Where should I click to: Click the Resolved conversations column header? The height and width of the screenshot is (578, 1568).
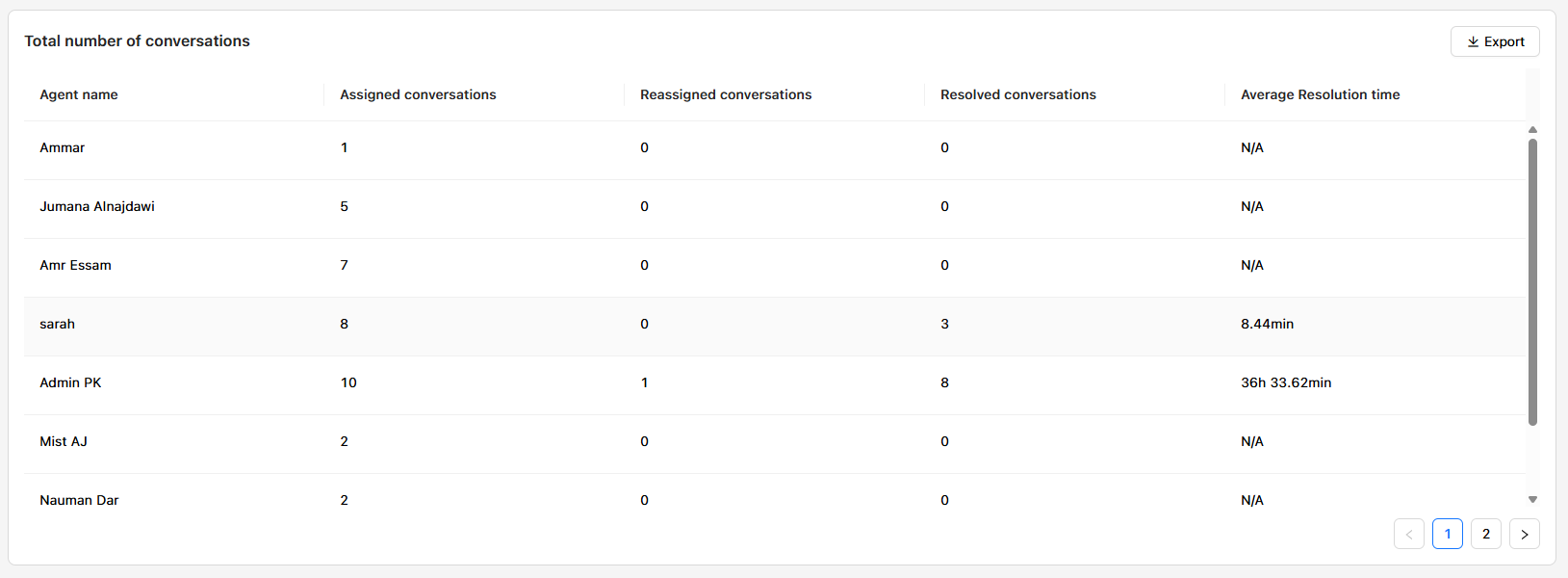(1018, 94)
